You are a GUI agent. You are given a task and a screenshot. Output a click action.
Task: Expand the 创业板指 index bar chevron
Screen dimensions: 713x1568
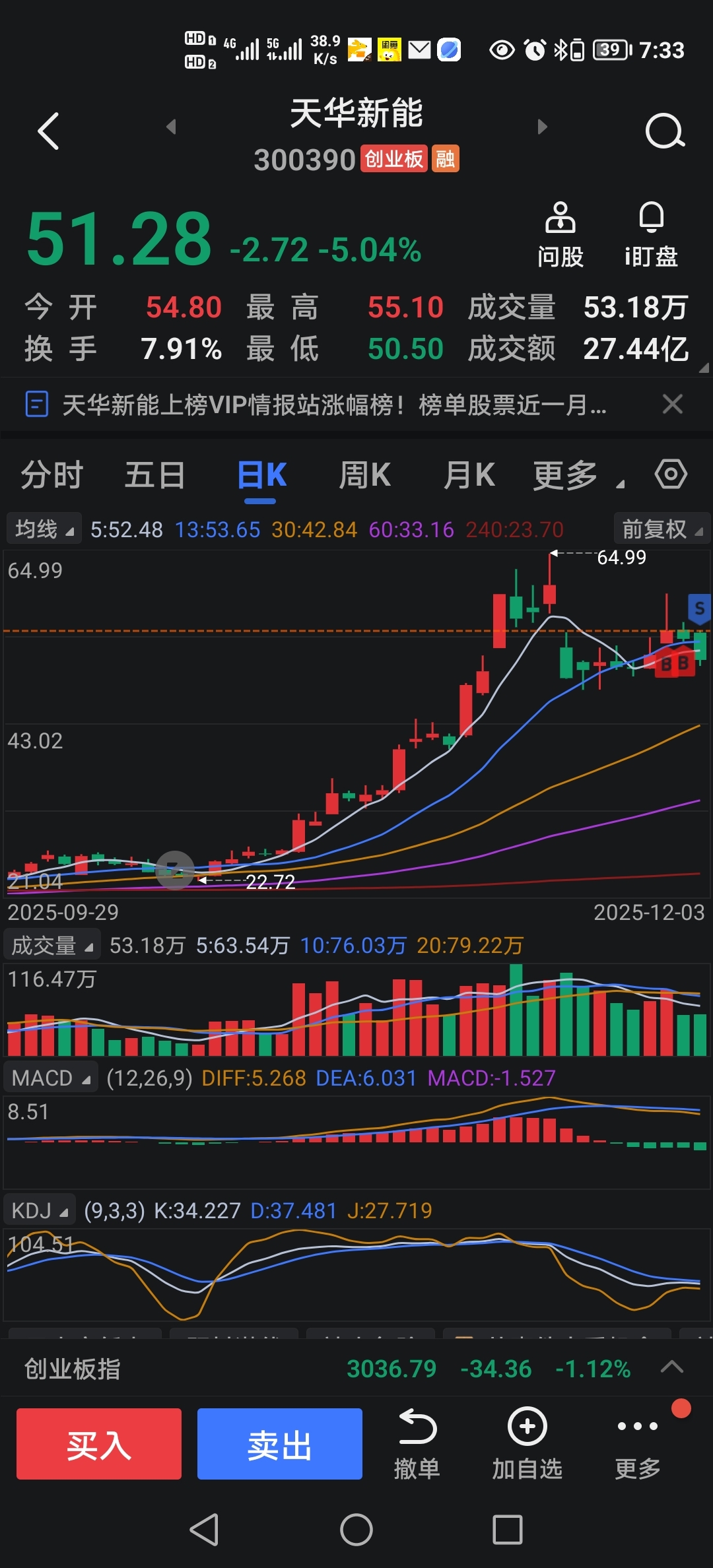point(672,1366)
